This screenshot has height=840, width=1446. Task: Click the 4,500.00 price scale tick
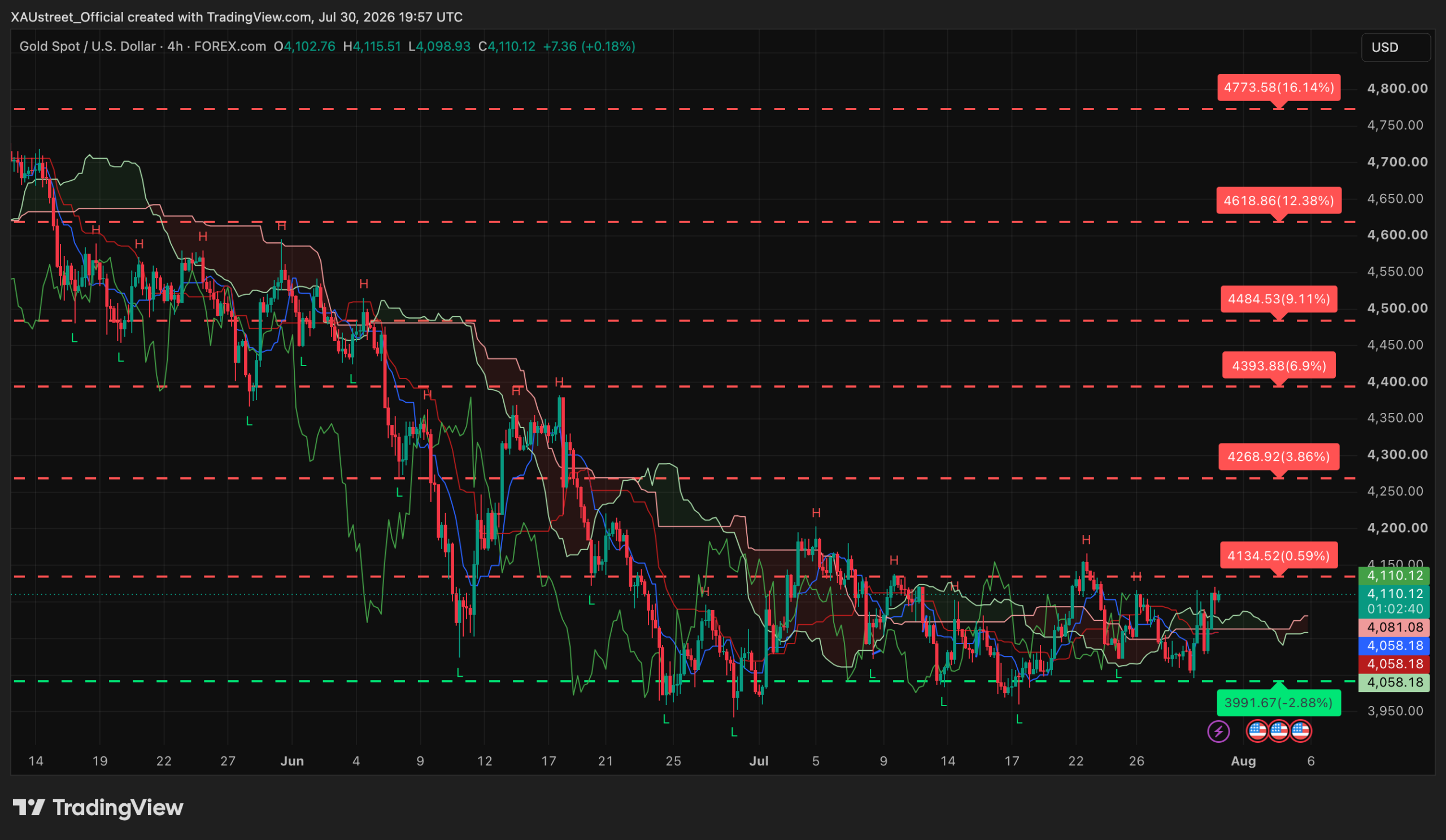pyautogui.click(x=1397, y=308)
